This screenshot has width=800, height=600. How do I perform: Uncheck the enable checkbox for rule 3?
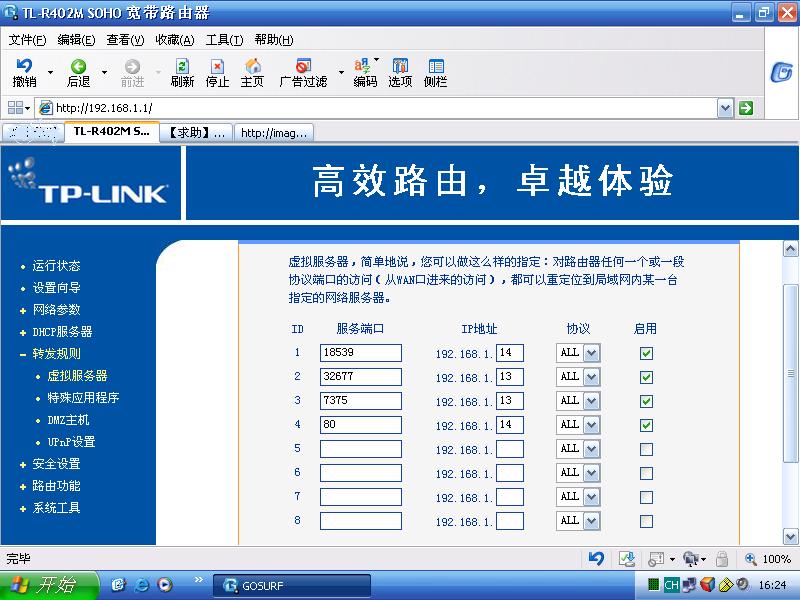click(646, 401)
